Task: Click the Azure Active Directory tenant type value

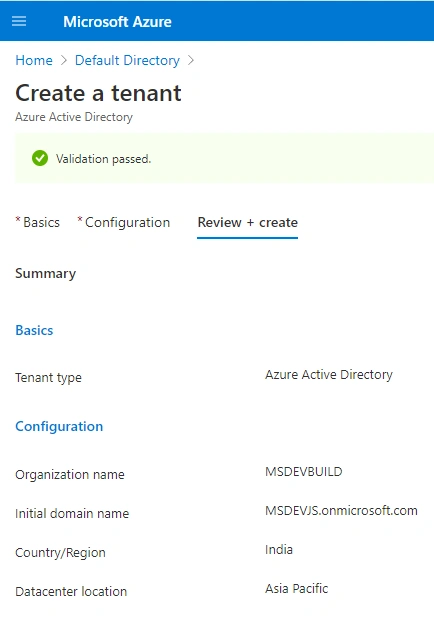Action: coord(329,375)
